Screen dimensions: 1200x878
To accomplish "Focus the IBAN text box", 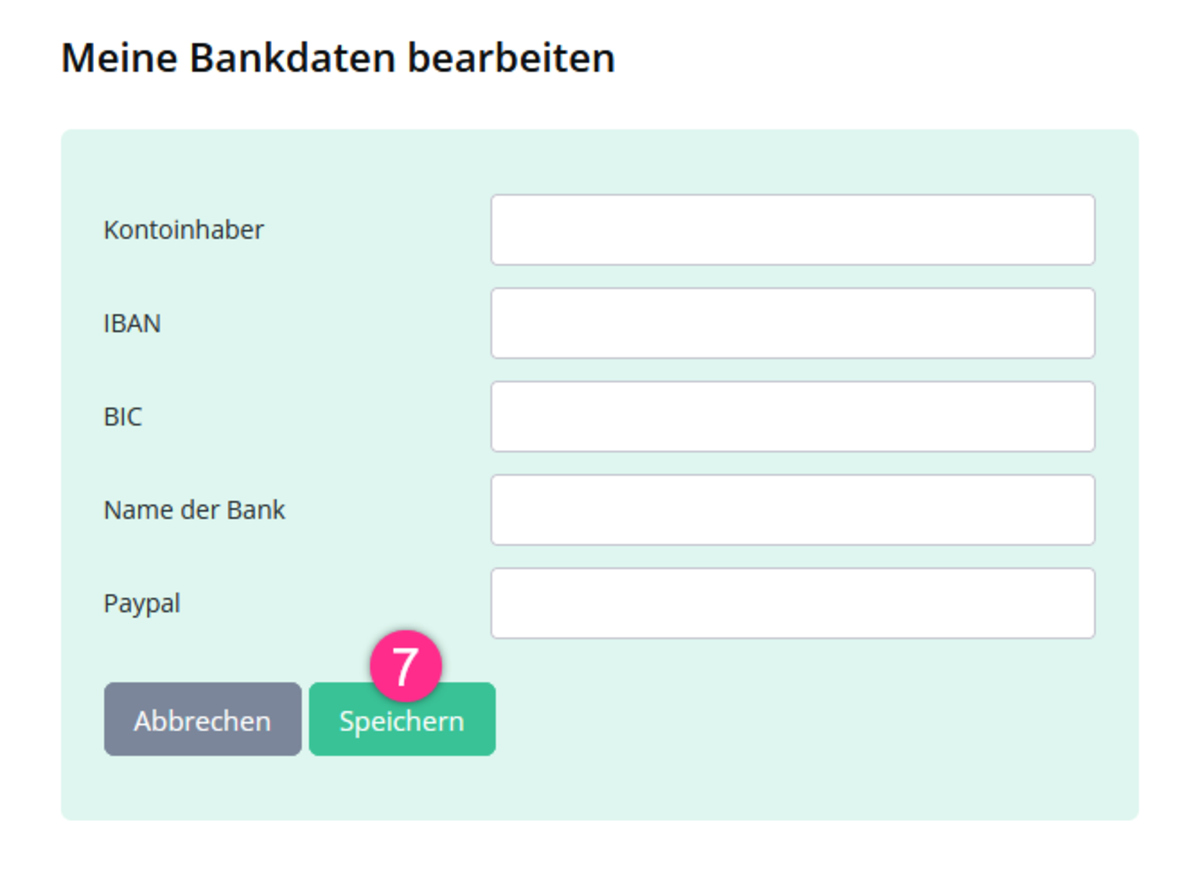I will point(792,323).
